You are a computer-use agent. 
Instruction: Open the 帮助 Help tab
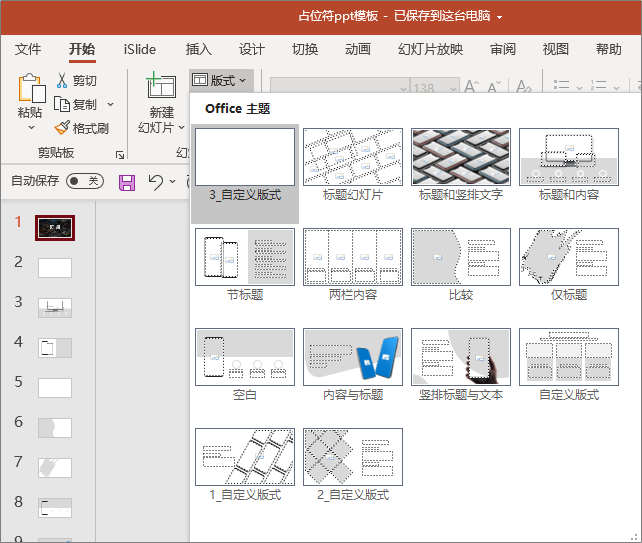pos(608,49)
